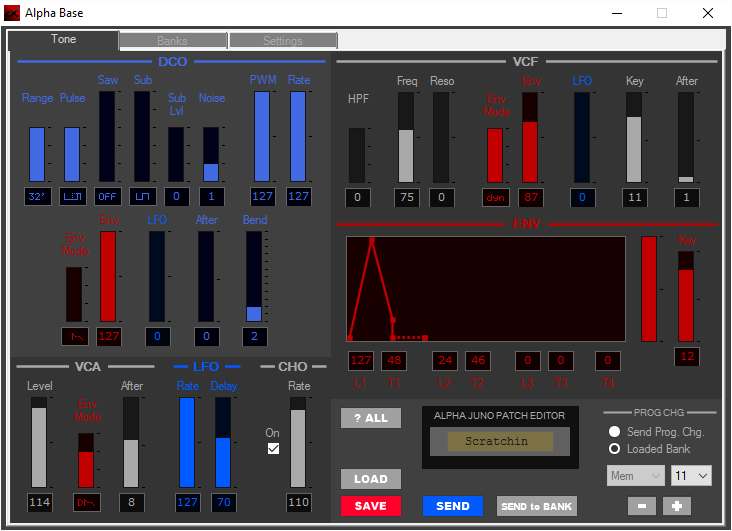Adjust the VCF Env depth slider
Screen dimensions: 732x531
[530, 137]
